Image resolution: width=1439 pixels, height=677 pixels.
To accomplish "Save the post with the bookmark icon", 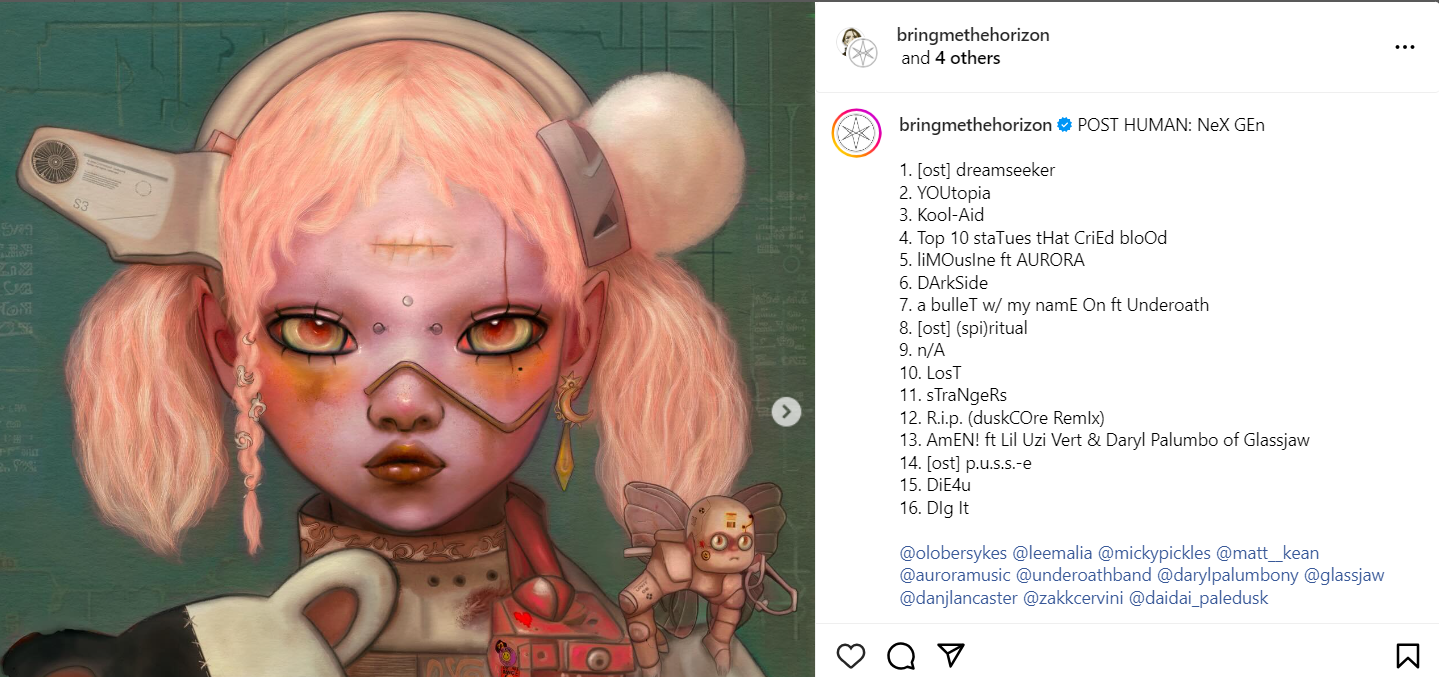I will click(1407, 655).
